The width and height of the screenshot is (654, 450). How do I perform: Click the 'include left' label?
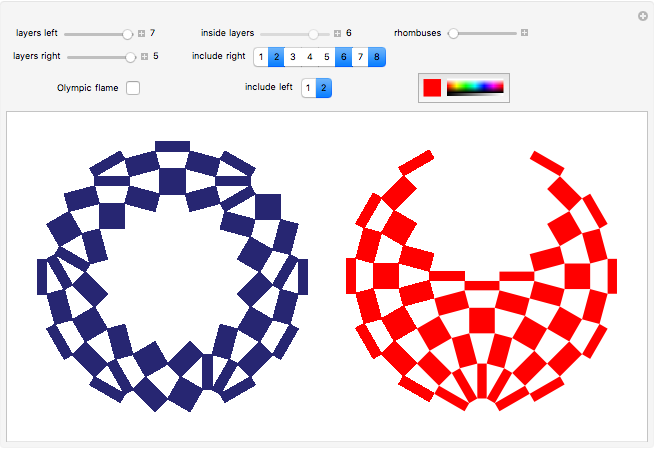269,87
